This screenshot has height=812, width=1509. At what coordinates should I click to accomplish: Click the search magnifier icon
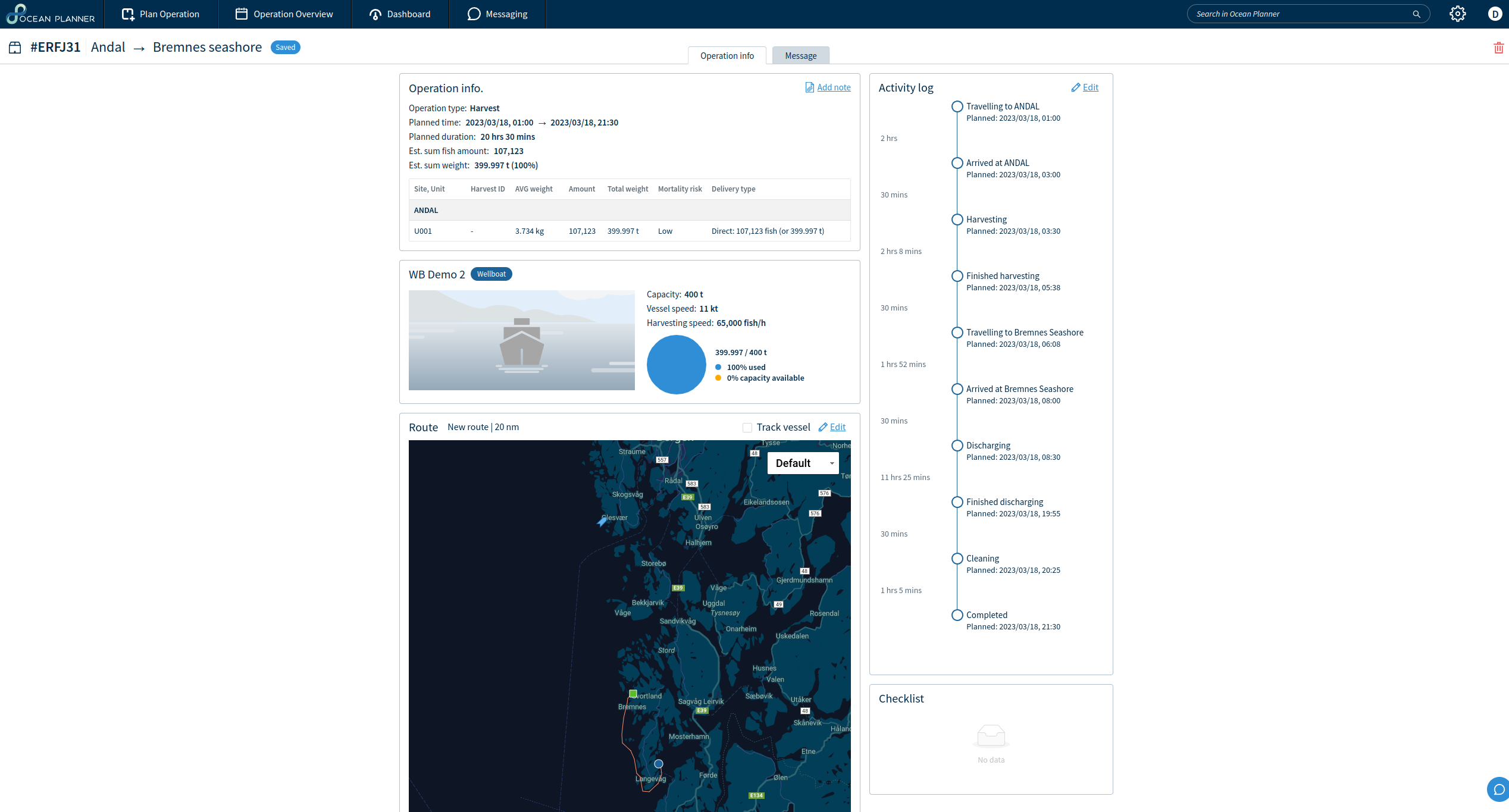coord(1416,14)
